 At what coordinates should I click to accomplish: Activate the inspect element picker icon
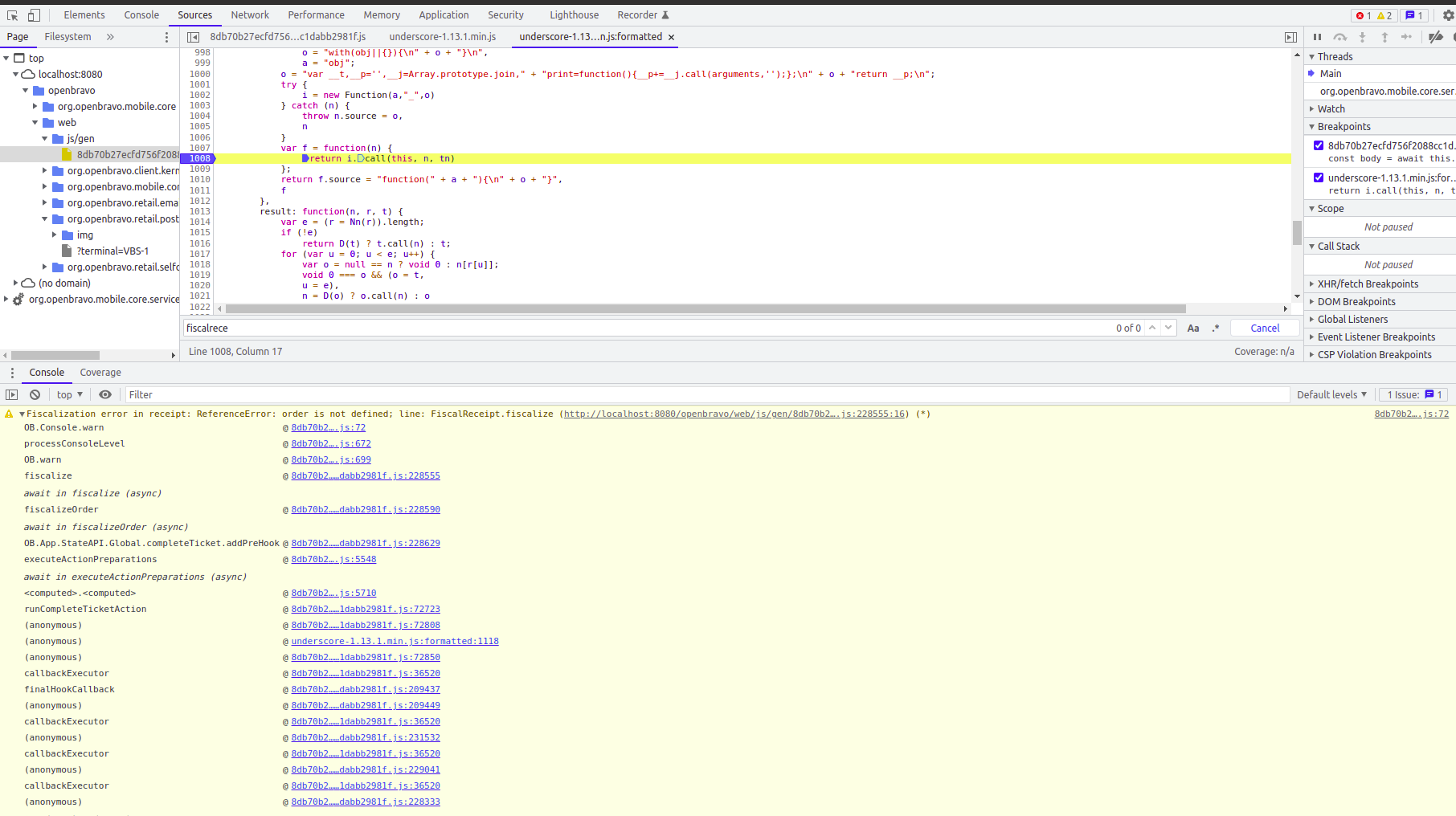(x=12, y=15)
